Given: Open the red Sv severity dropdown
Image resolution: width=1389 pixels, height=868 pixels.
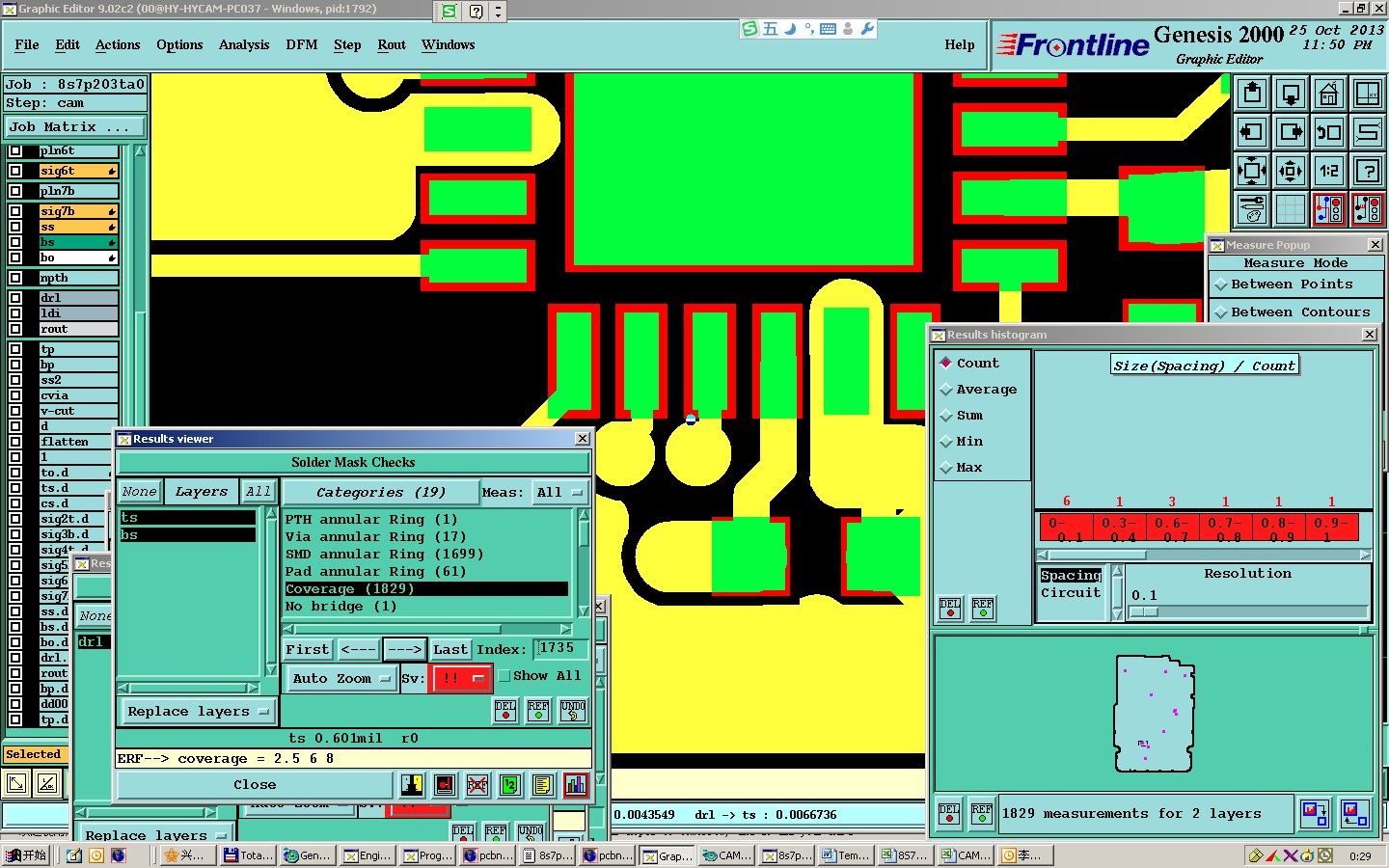Looking at the screenshot, I should pos(461,679).
